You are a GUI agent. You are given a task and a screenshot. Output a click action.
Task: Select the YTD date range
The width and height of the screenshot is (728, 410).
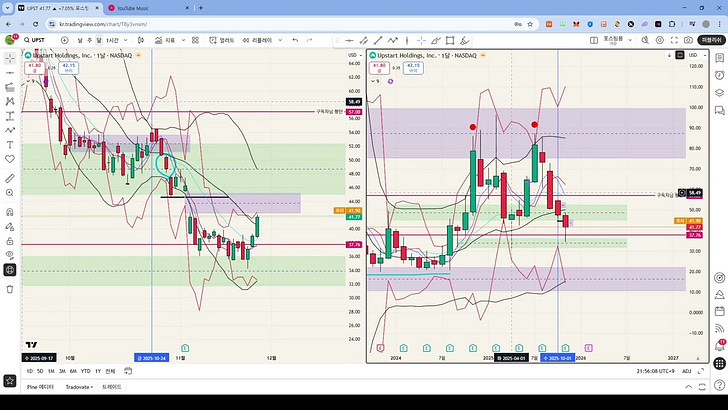click(85, 371)
